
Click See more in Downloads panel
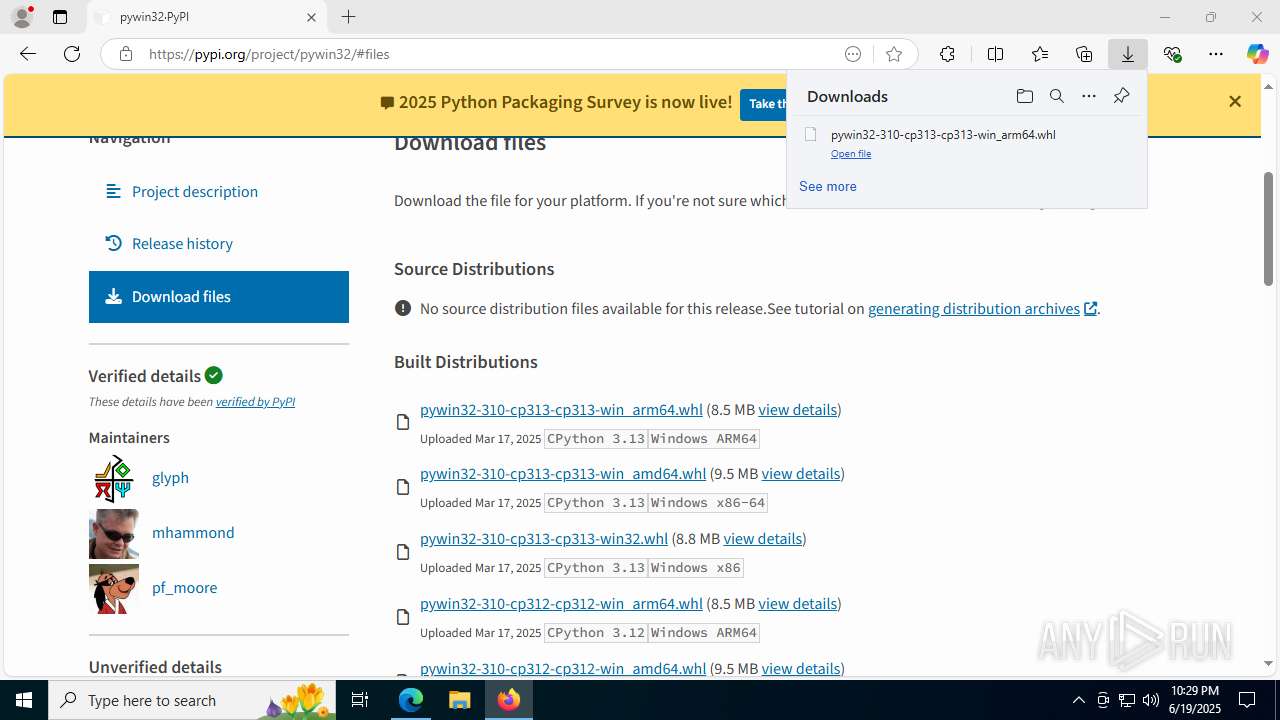827,186
